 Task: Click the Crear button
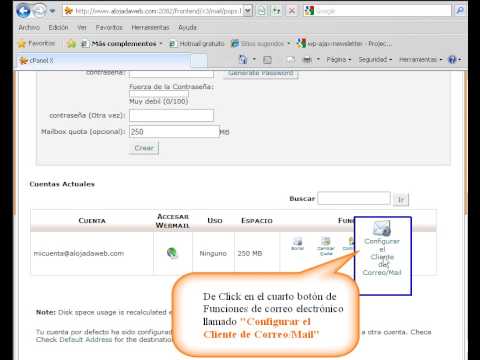point(144,148)
